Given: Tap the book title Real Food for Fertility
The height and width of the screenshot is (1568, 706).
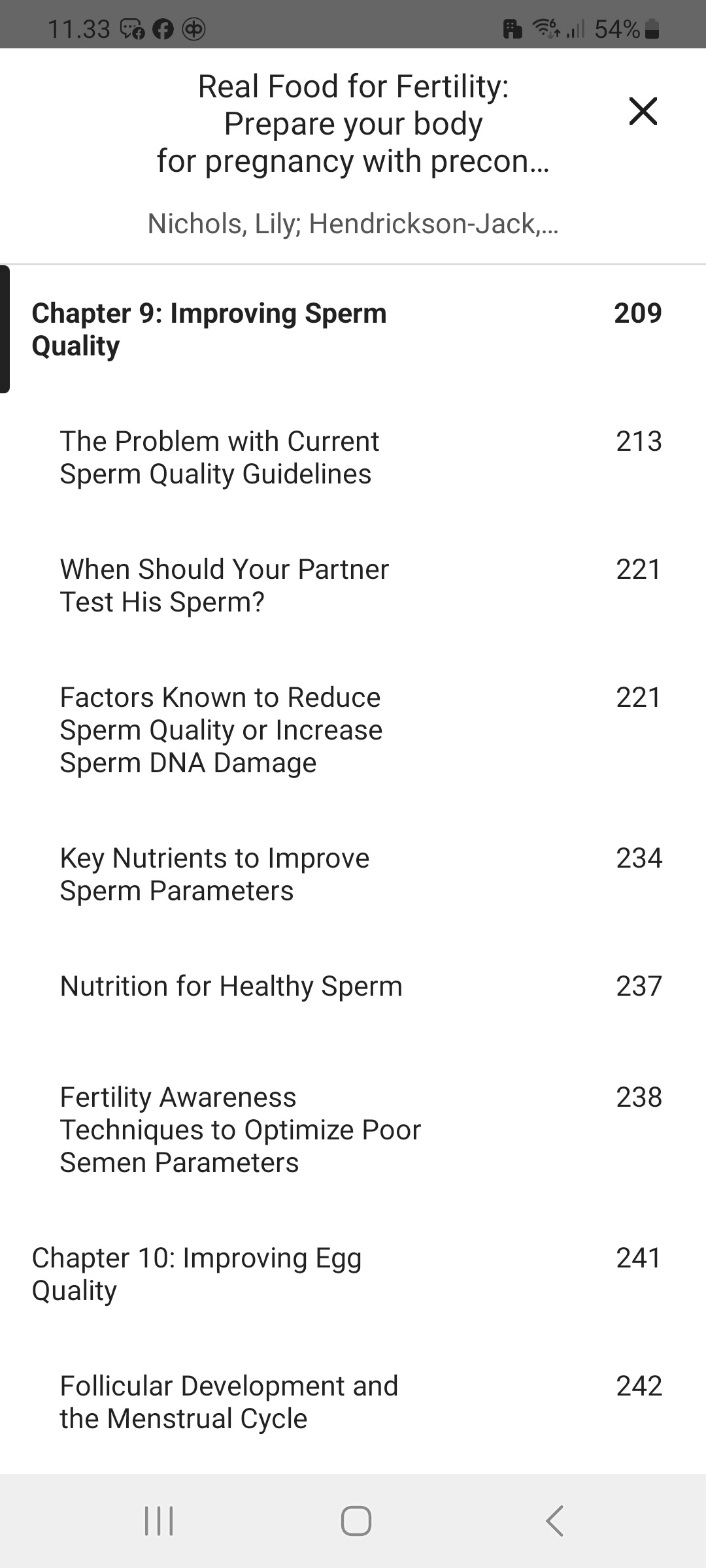Looking at the screenshot, I should click(x=353, y=123).
